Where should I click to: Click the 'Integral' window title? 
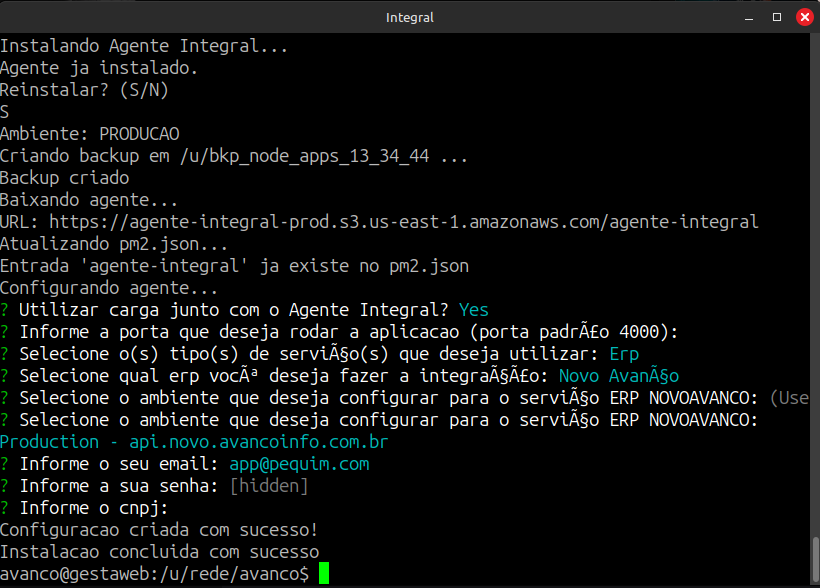point(409,18)
